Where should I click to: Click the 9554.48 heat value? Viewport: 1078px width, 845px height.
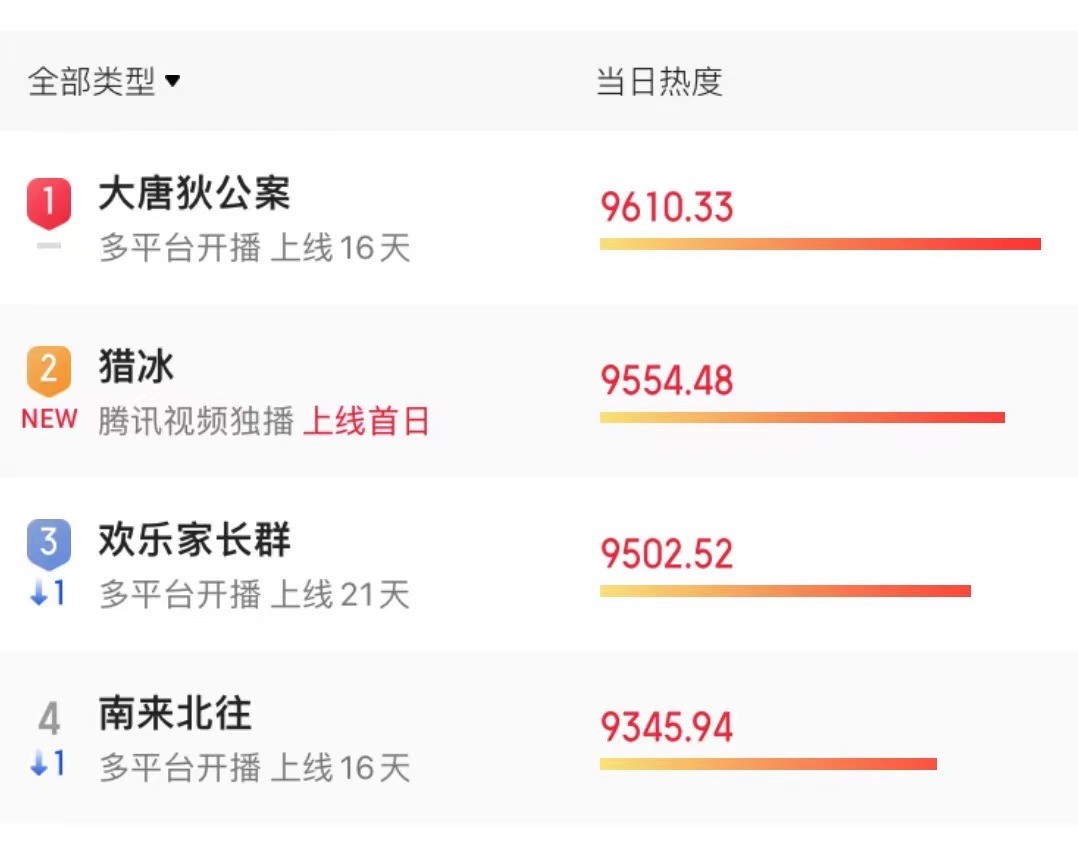(x=667, y=380)
